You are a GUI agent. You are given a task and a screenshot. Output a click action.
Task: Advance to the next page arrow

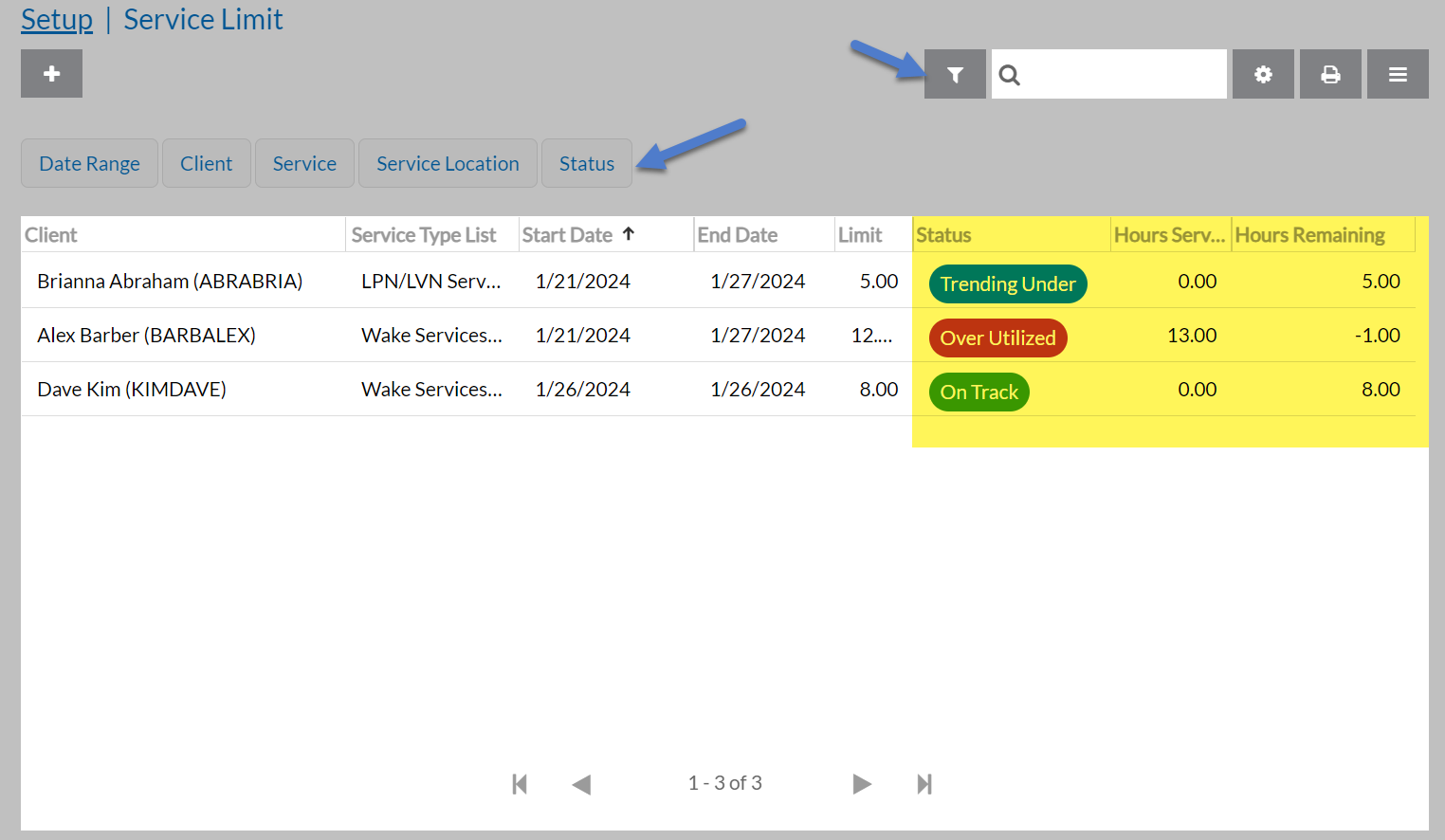tap(862, 784)
